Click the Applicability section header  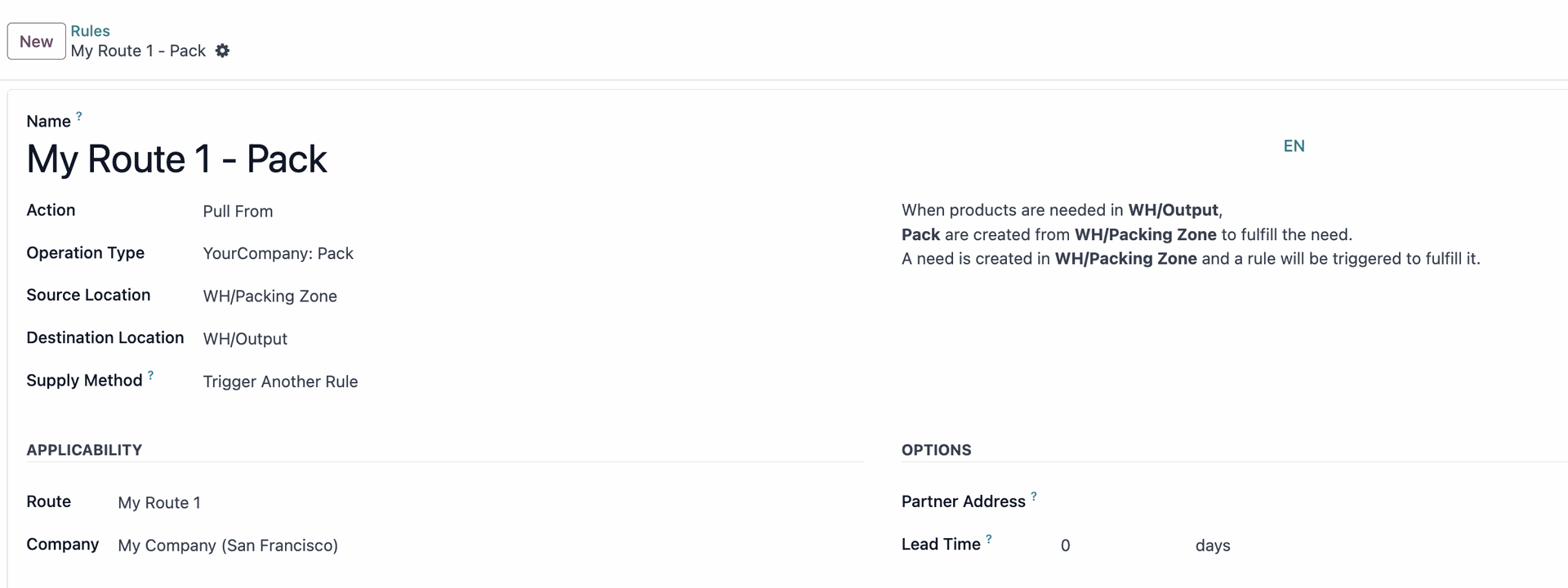pos(84,450)
